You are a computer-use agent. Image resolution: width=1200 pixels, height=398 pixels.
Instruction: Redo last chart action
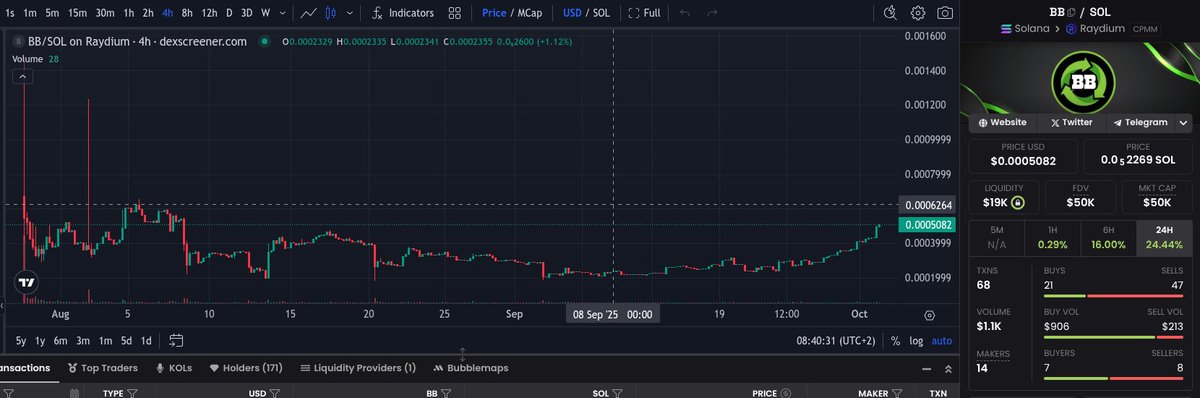(x=712, y=13)
